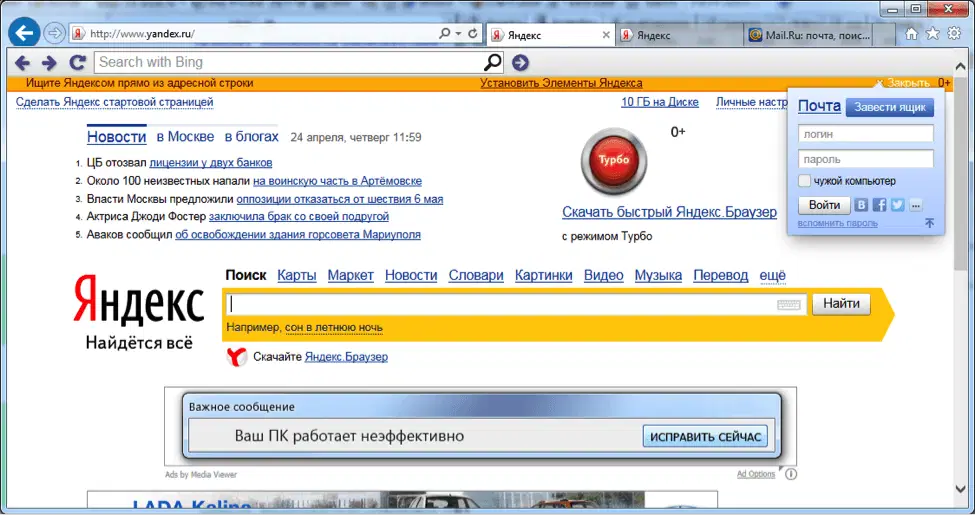Click the Закрыть link on orange bar
Viewport: 975px width, 515px height.
click(907, 83)
